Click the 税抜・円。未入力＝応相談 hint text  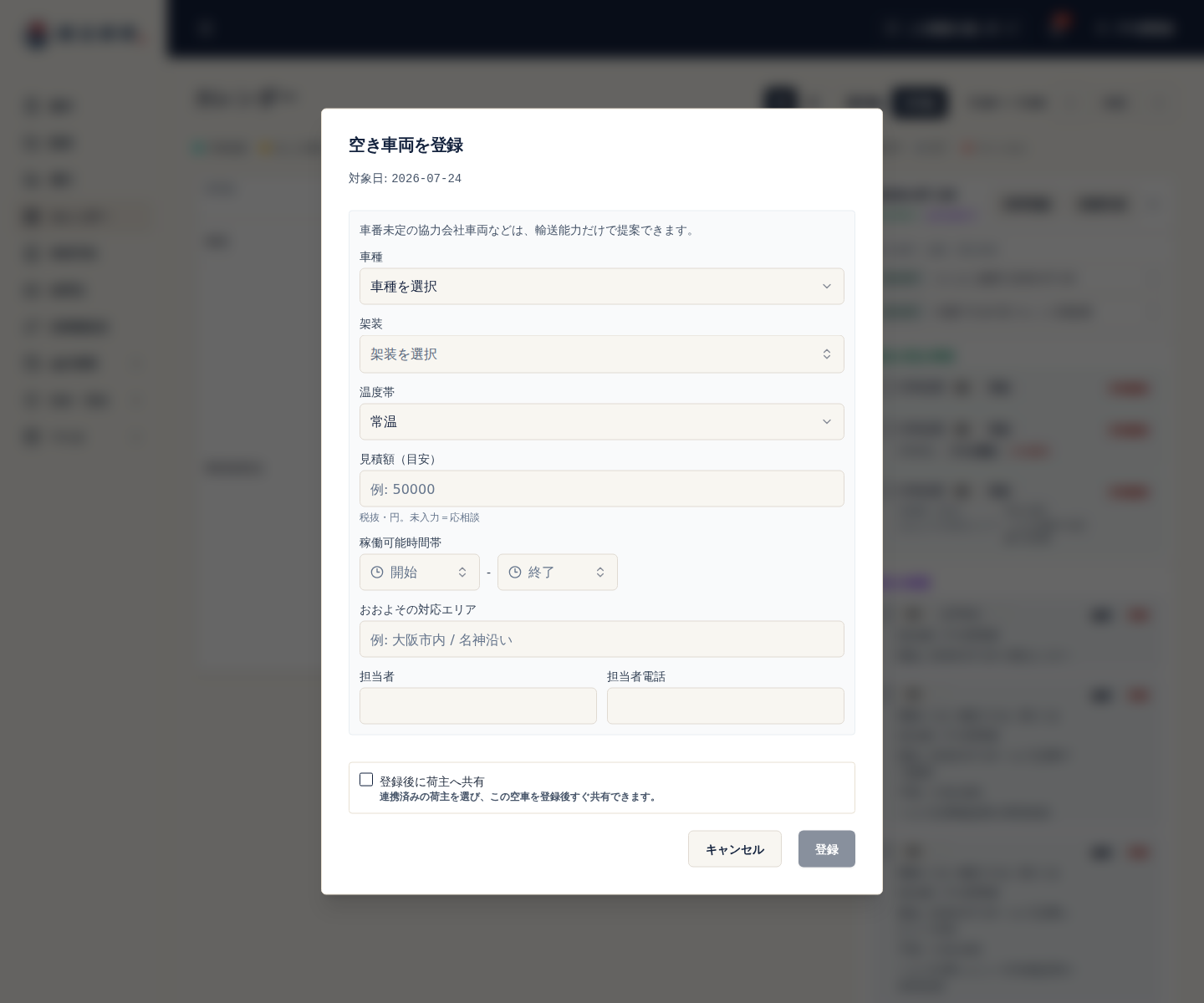[x=420, y=517]
